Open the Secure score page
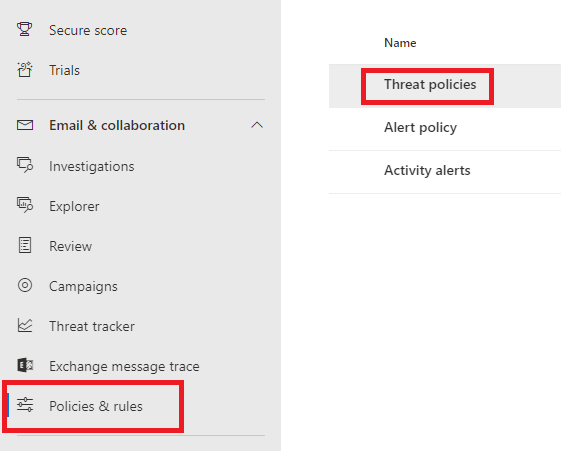The height and width of the screenshot is (451, 561). click(88, 30)
